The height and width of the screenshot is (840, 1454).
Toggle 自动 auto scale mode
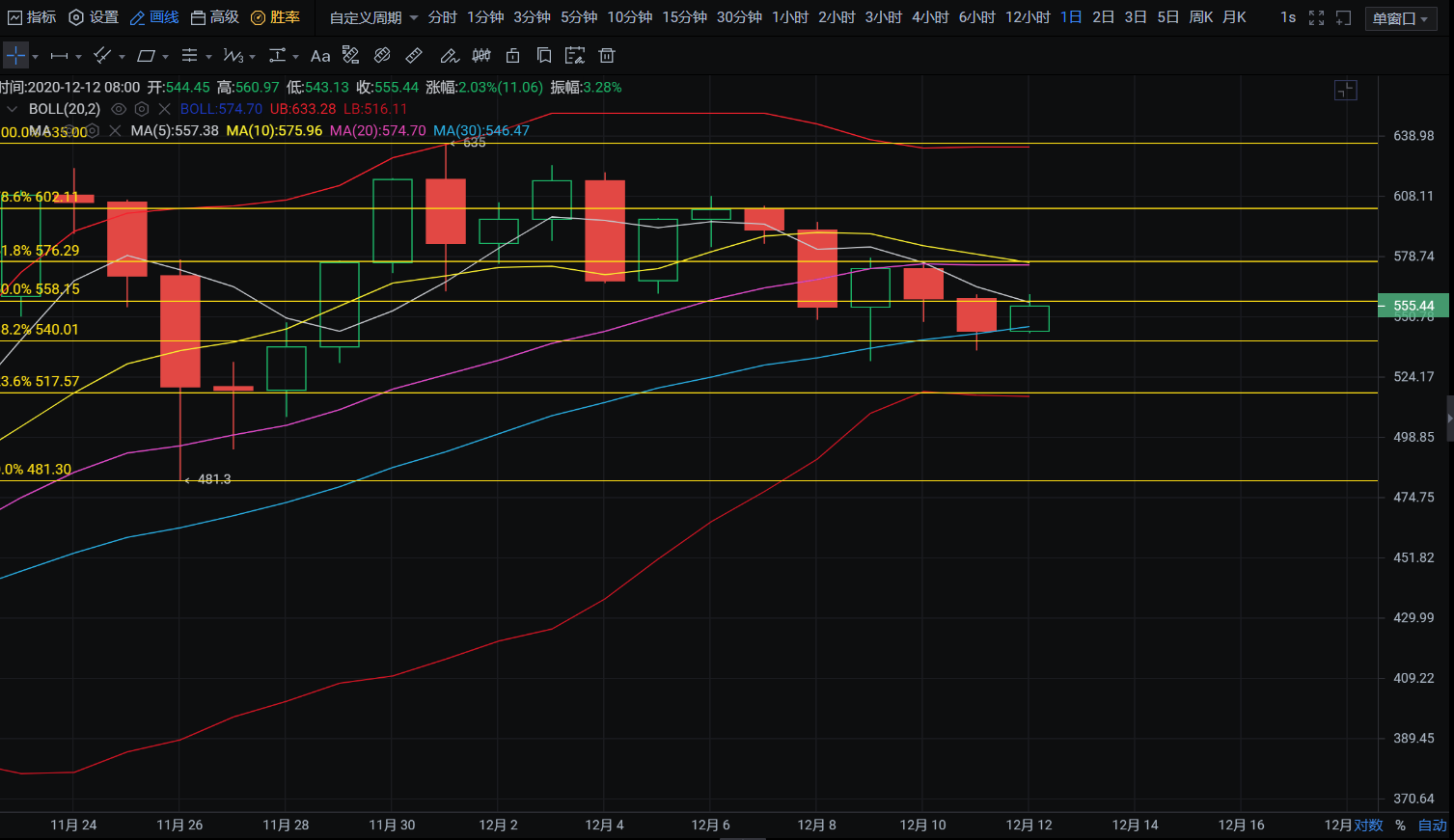1432,826
